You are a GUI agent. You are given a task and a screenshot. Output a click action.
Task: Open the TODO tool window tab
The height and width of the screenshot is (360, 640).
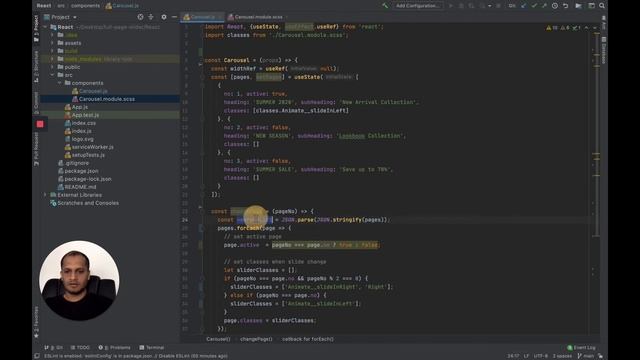pos(80,347)
